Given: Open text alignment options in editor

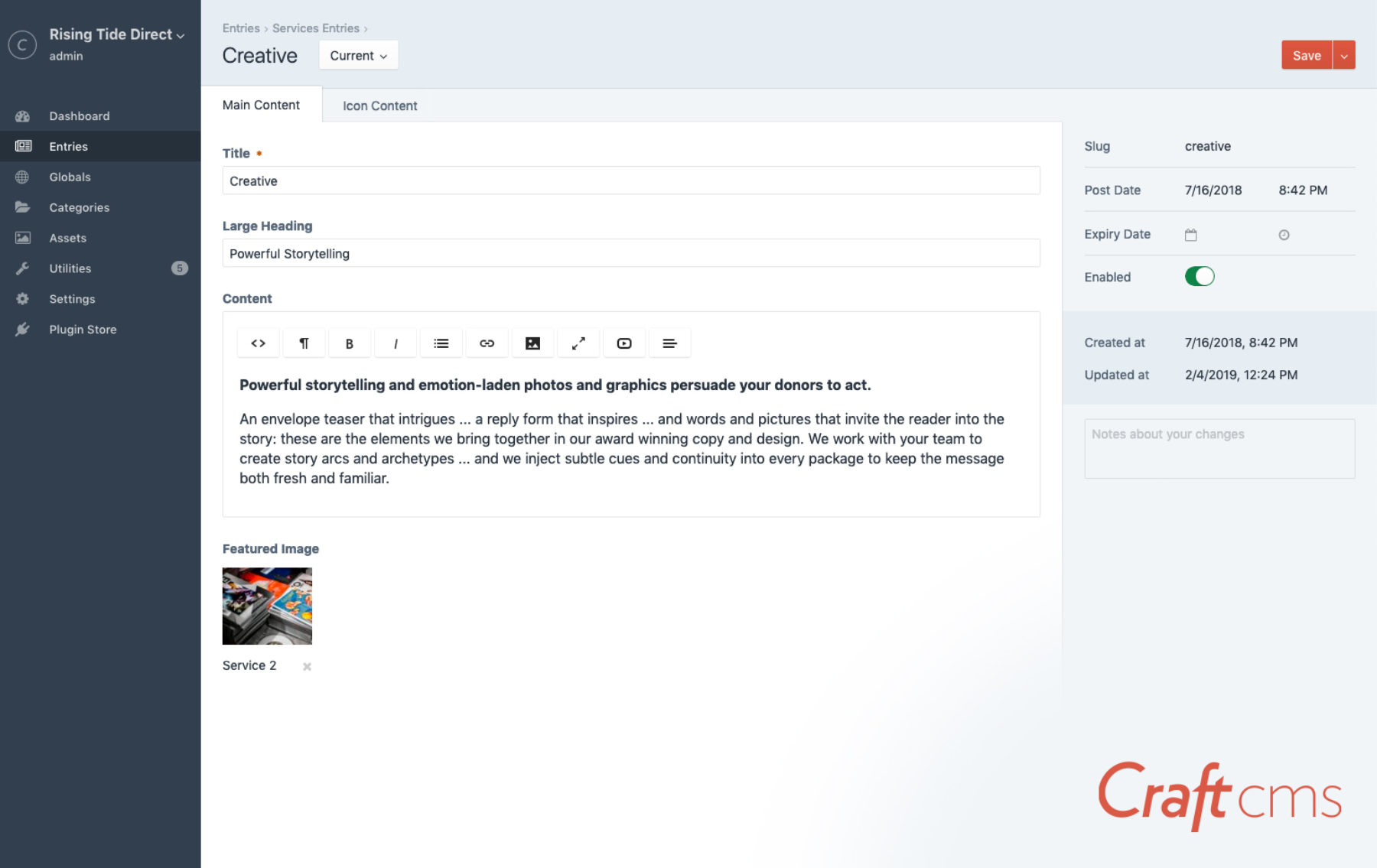Looking at the screenshot, I should click(x=669, y=343).
